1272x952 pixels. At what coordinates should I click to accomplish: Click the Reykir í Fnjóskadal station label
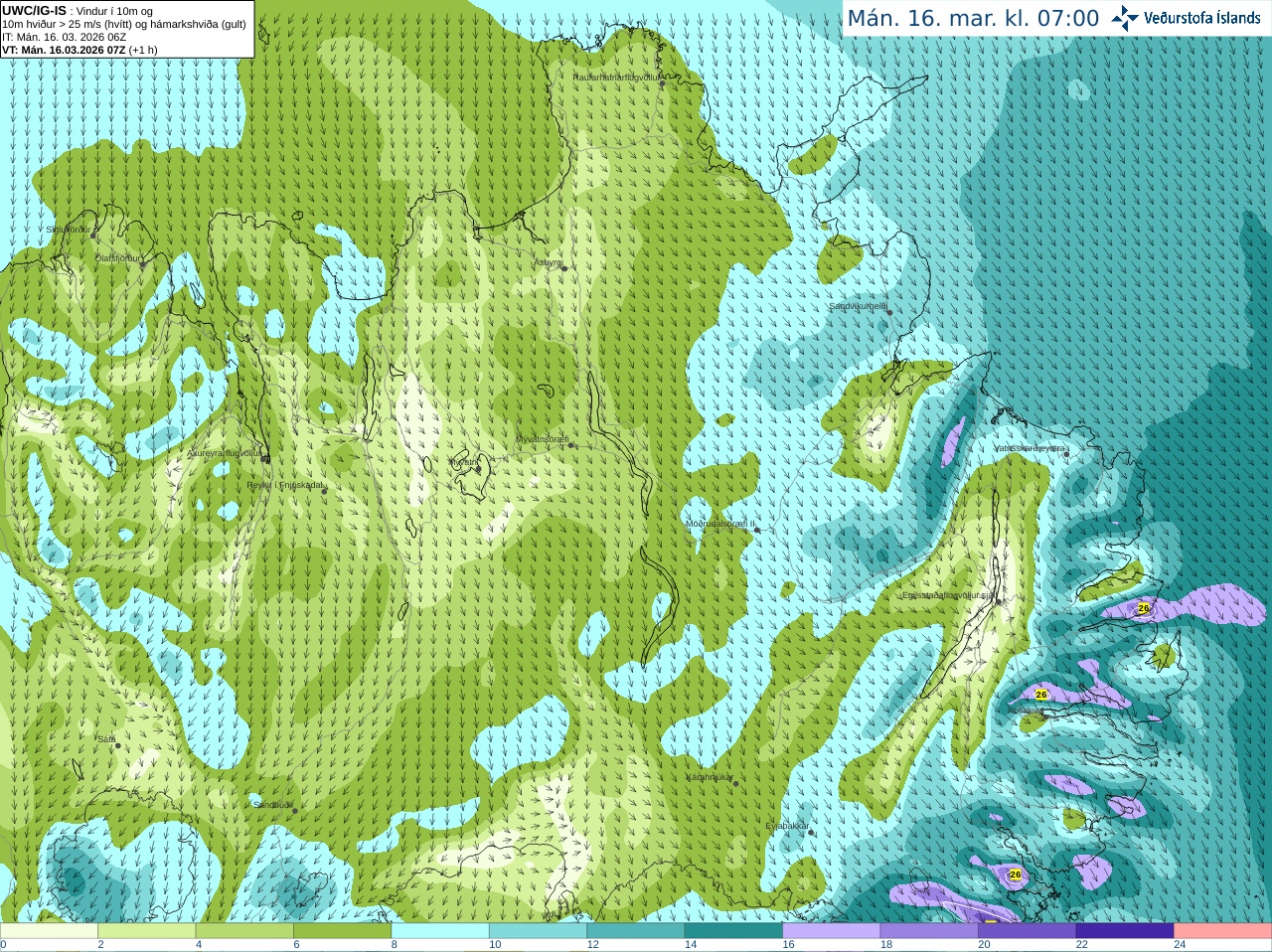click(x=286, y=485)
